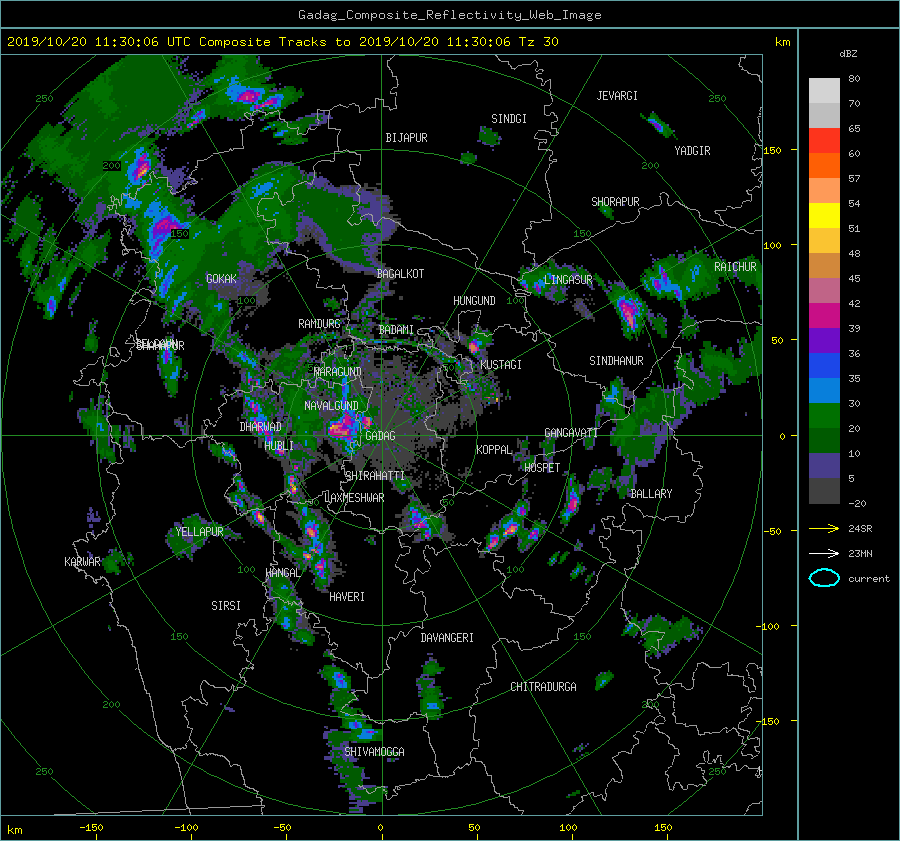Screen dimensions: 900x841
Task: Click the YADGIR city label
Action: point(692,151)
